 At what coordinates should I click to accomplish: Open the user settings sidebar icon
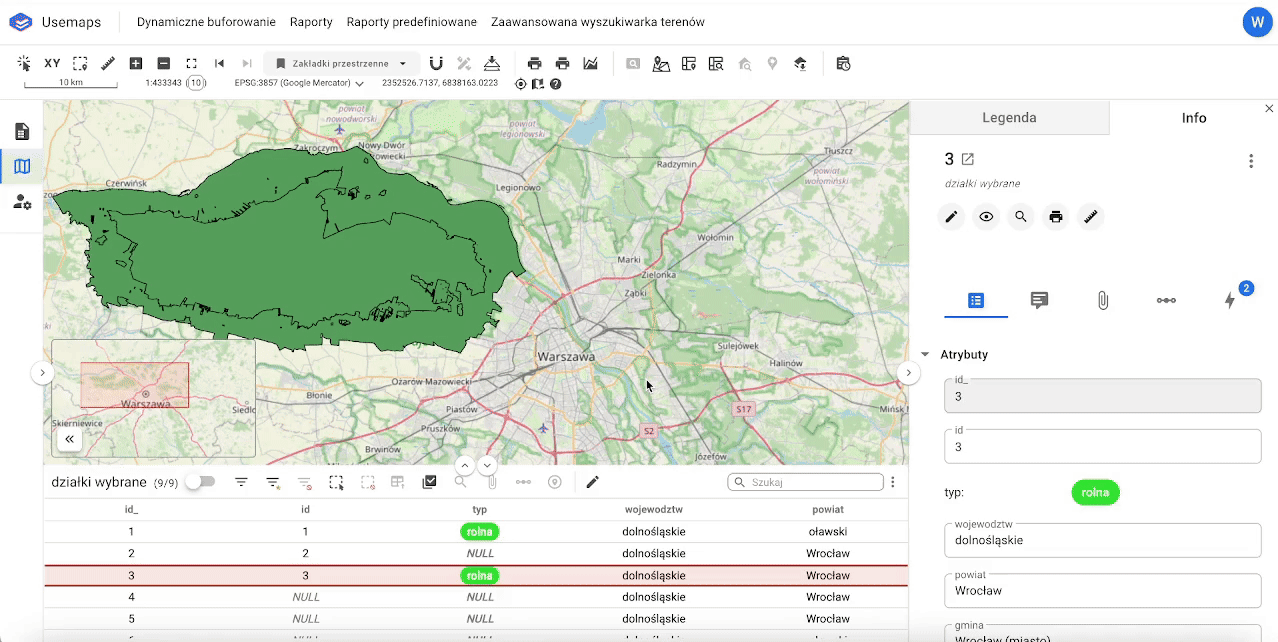(22, 202)
